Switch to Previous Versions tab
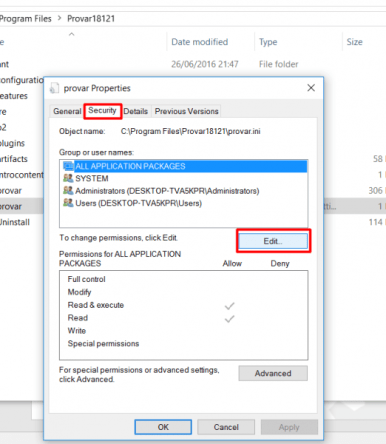Screen dimensions: 386x444 pos(187,111)
